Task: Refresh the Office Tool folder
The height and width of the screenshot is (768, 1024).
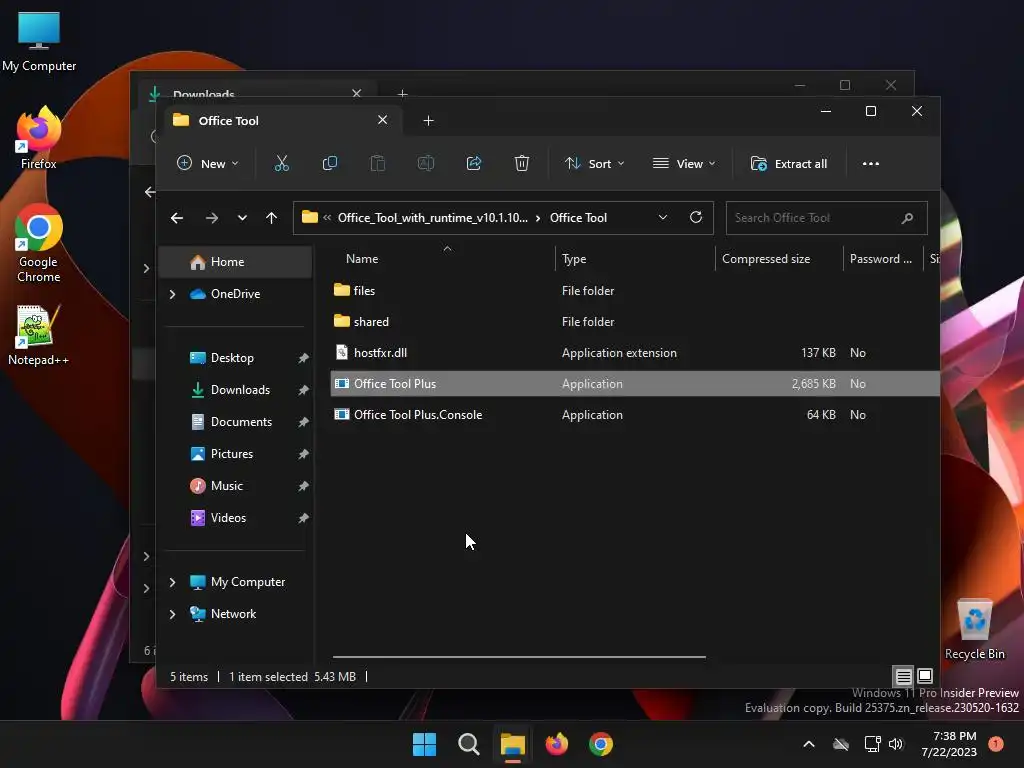Action: tap(696, 217)
